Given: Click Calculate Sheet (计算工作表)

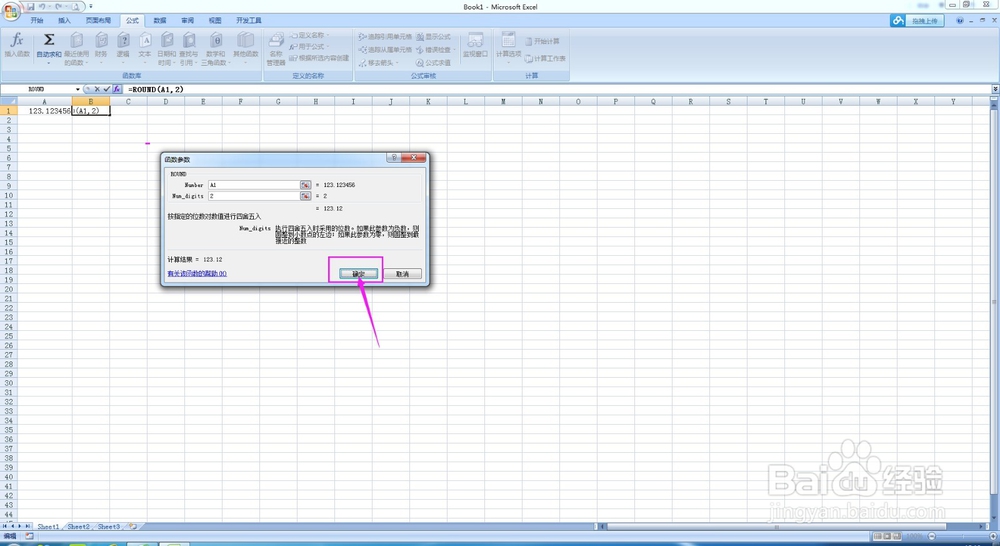Looking at the screenshot, I should coord(545,58).
